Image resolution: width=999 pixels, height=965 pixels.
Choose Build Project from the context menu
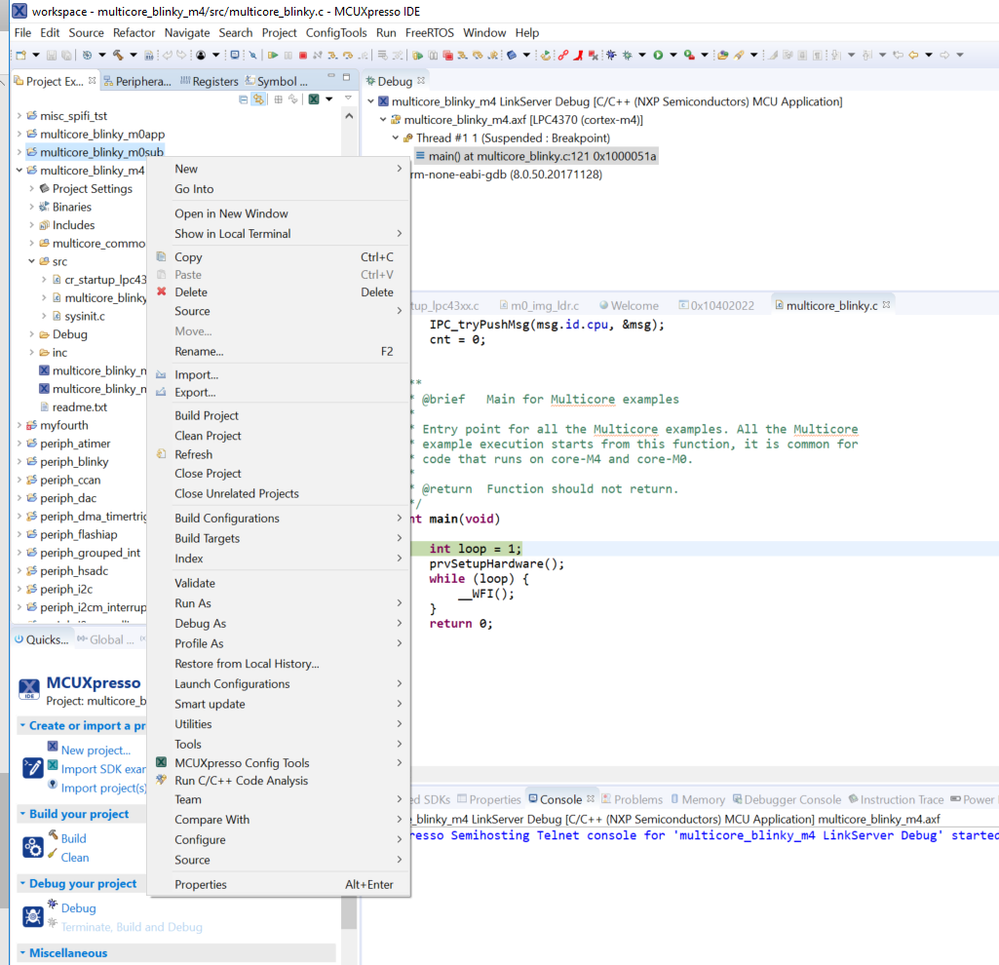(x=206, y=416)
